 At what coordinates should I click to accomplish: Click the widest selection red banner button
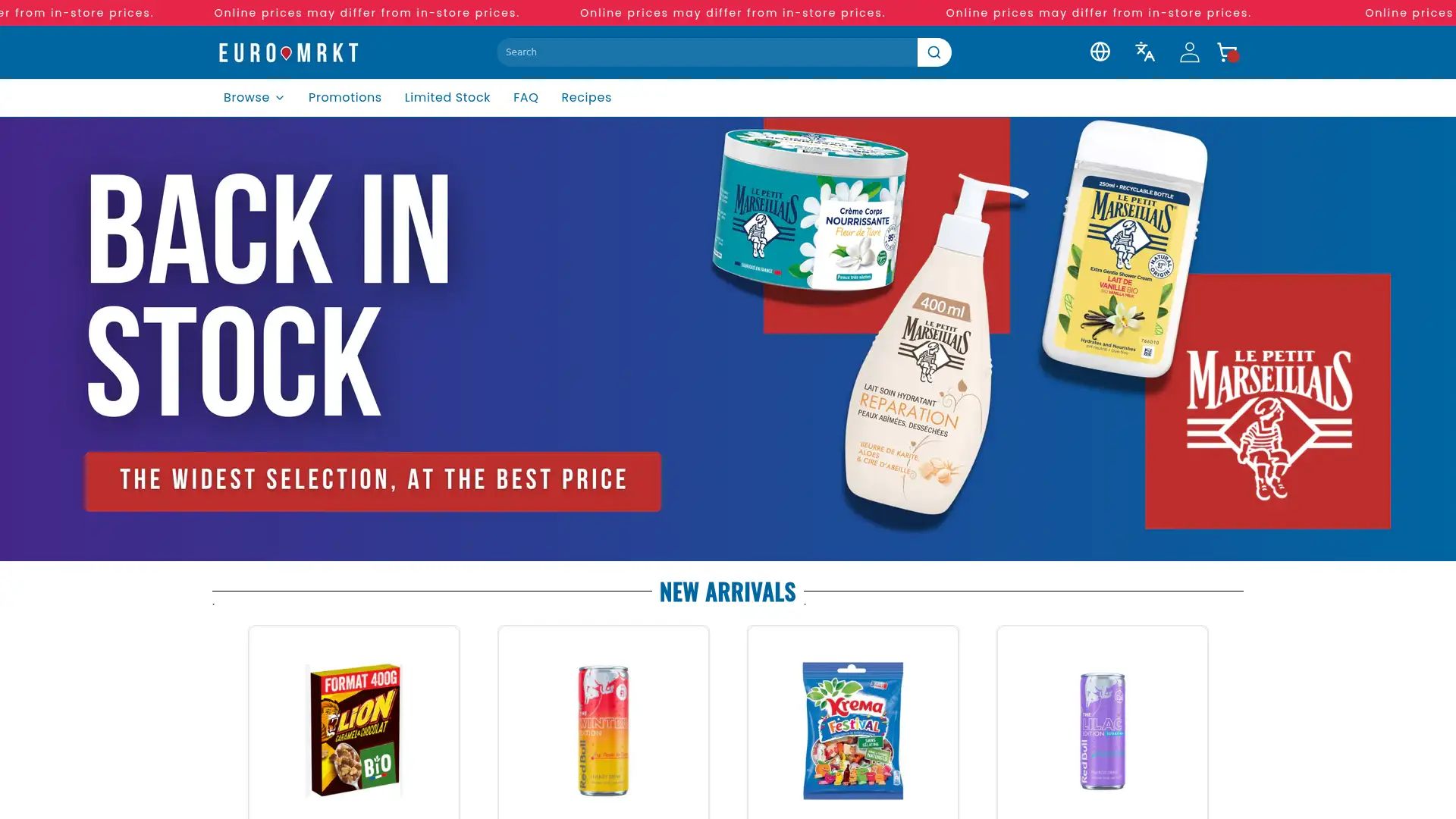point(372,482)
